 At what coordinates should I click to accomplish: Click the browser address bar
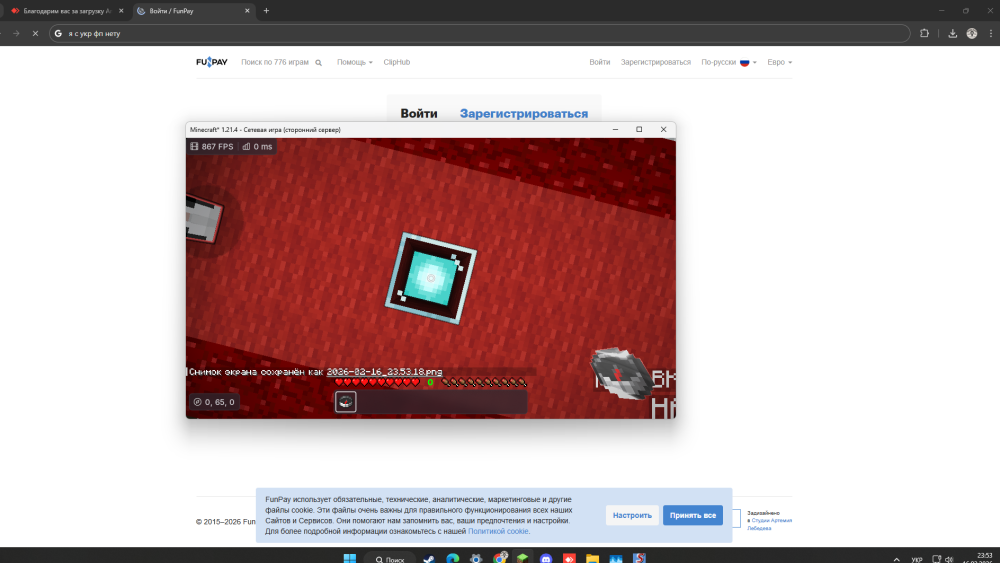click(480, 33)
